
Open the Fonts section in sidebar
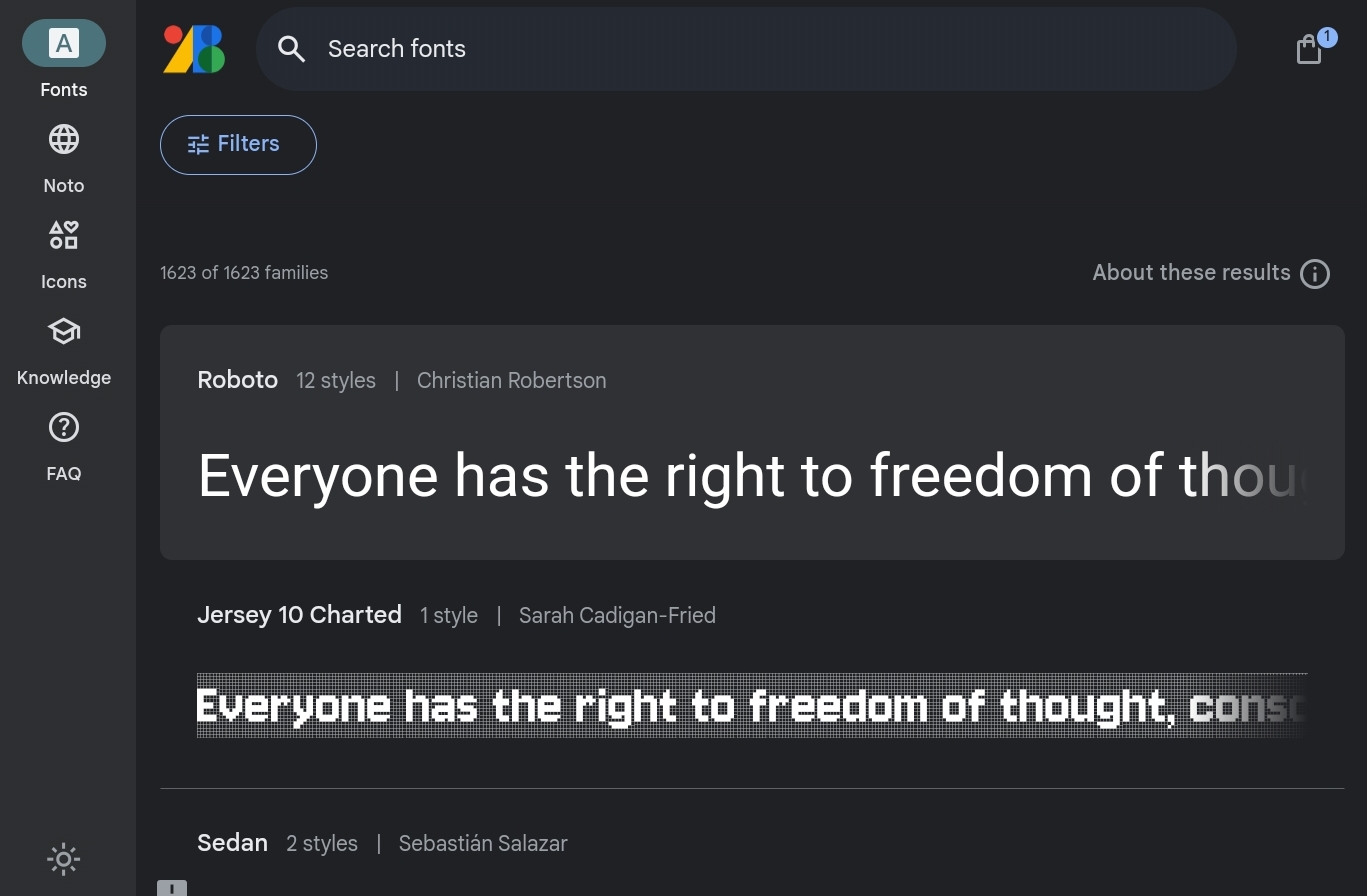click(x=64, y=45)
